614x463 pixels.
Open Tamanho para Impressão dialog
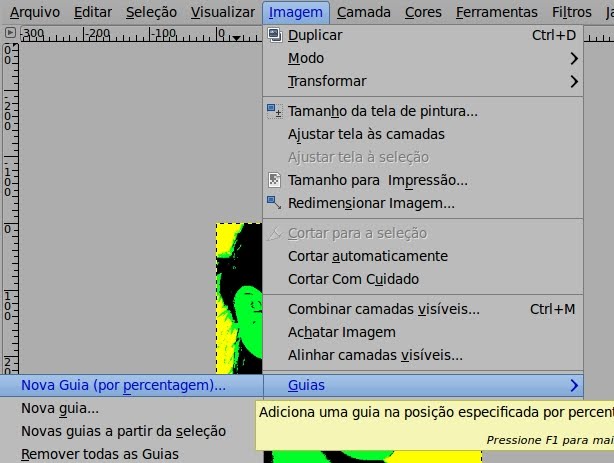tap(423, 180)
